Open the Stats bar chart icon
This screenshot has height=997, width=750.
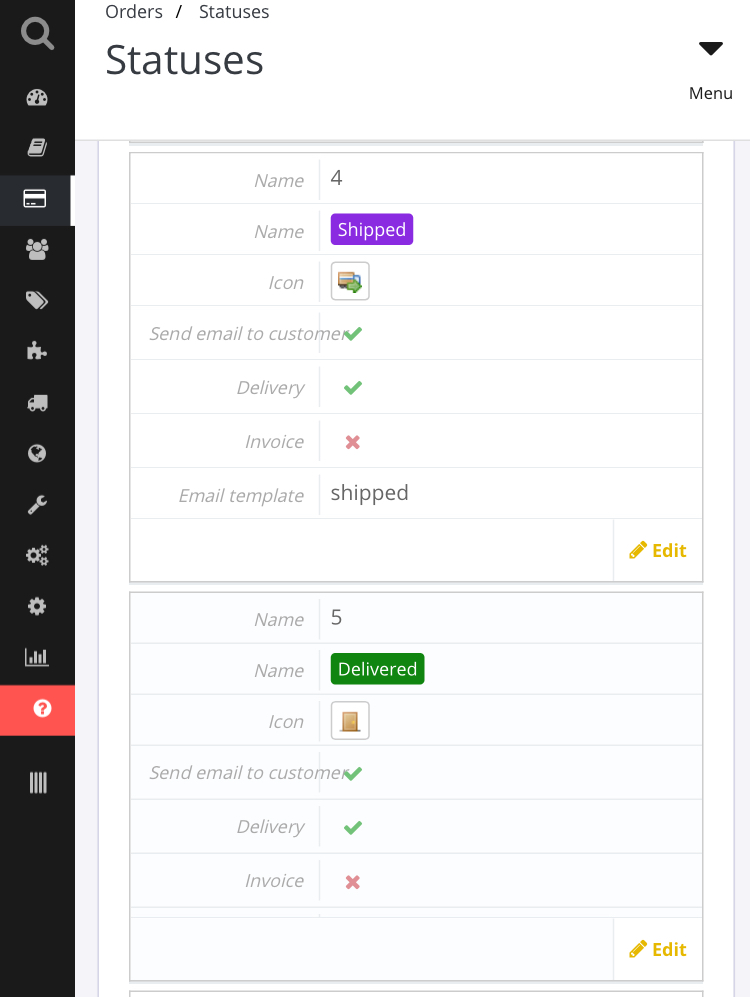tap(37, 657)
